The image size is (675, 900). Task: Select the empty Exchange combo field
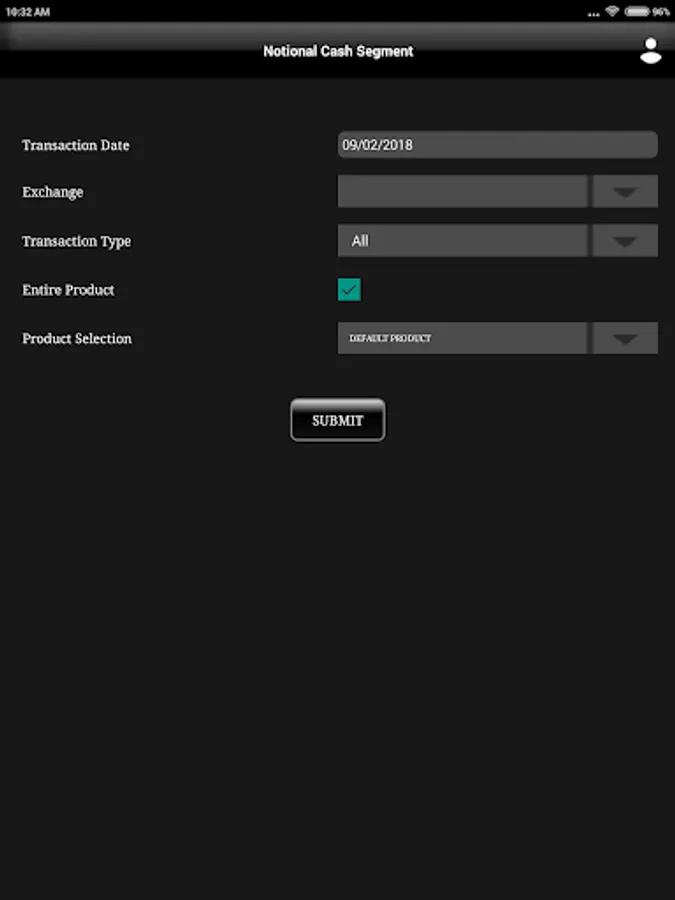tap(462, 192)
